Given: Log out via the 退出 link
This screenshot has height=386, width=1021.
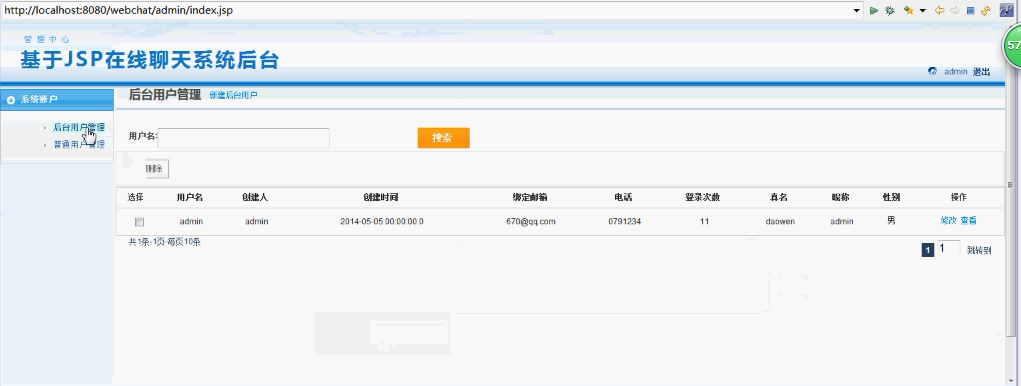Looking at the screenshot, I should click(x=981, y=72).
